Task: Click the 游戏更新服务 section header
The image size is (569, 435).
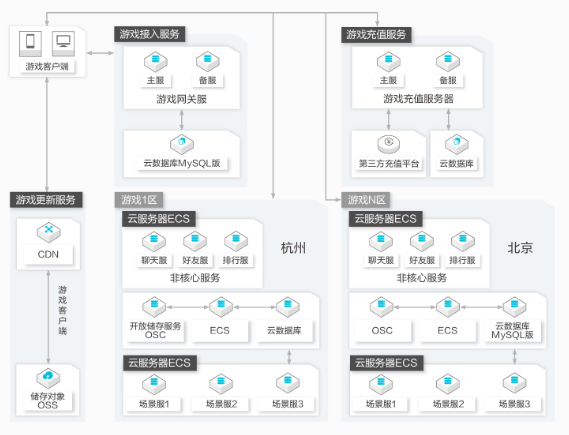Action: pos(46,200)
